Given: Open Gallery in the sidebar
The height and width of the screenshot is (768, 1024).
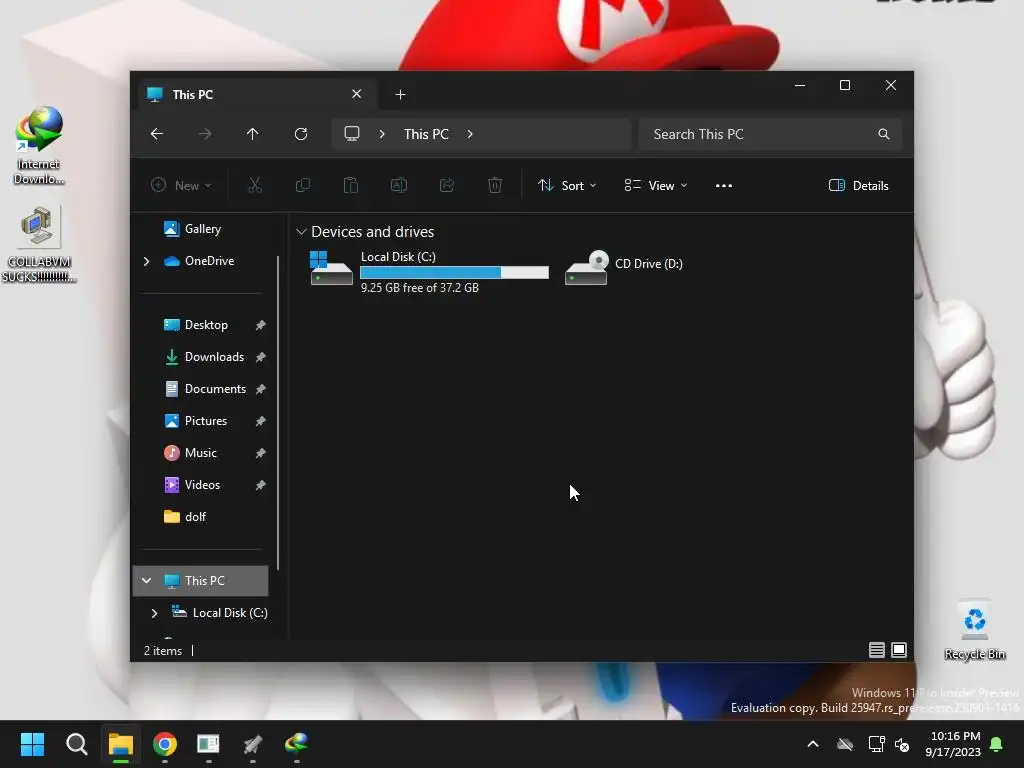Looking at the screenshot, I should coord(202,229).
